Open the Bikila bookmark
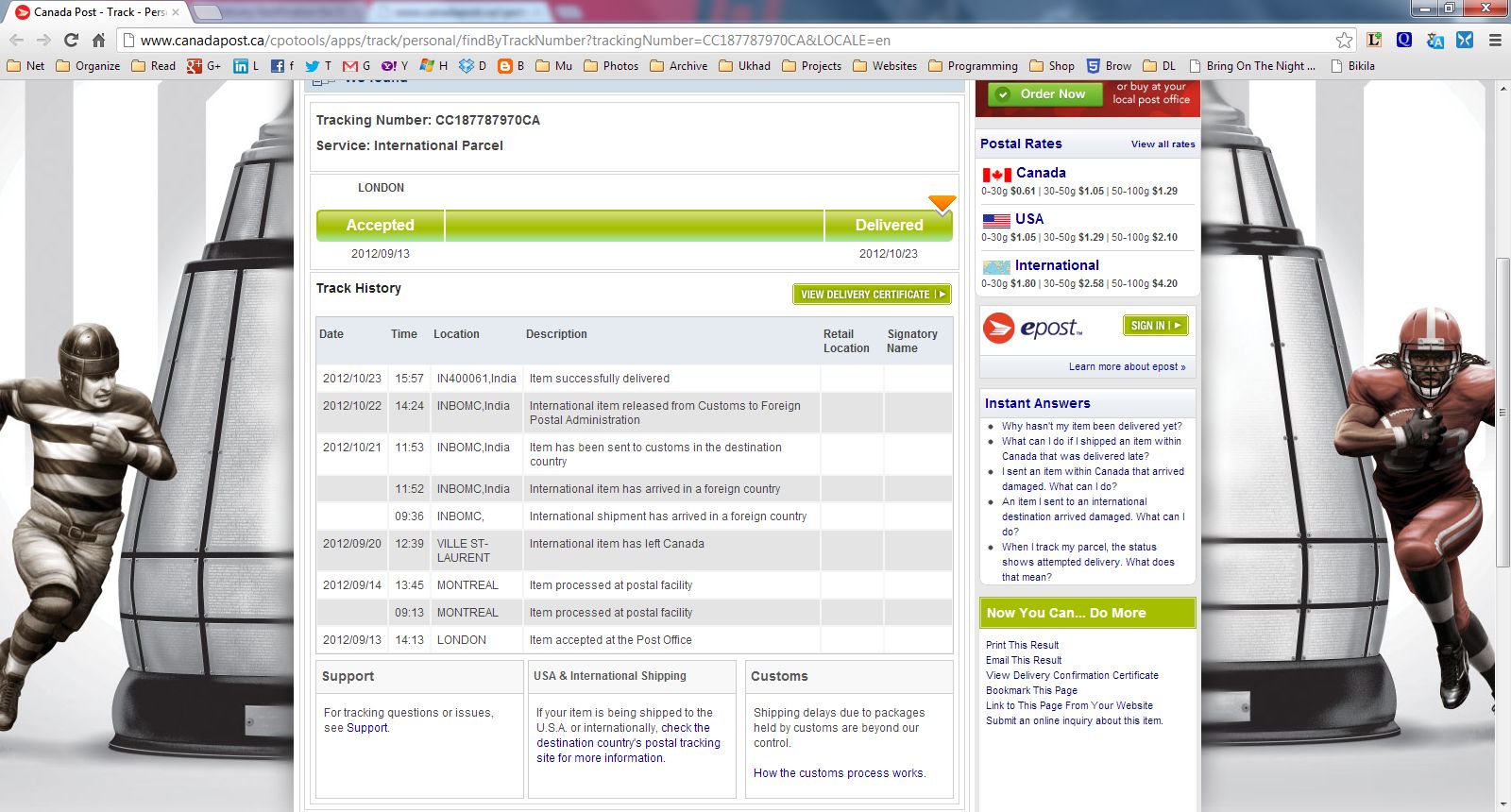 click(x=1352, y=66)
